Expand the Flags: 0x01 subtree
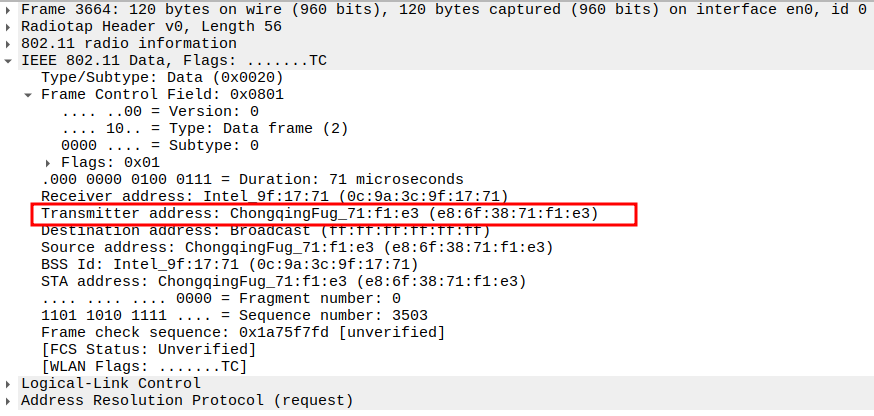Screen dimensions: 874x416 click(x=49, y=162)
